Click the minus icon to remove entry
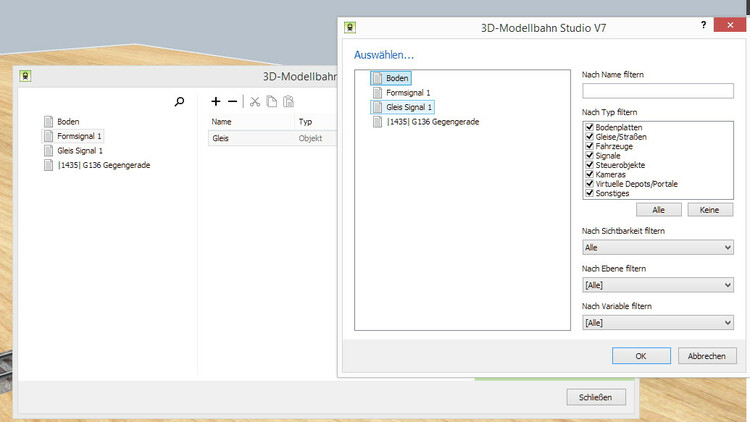The width and height of the screenshot is (750, 422). [233, 101]
